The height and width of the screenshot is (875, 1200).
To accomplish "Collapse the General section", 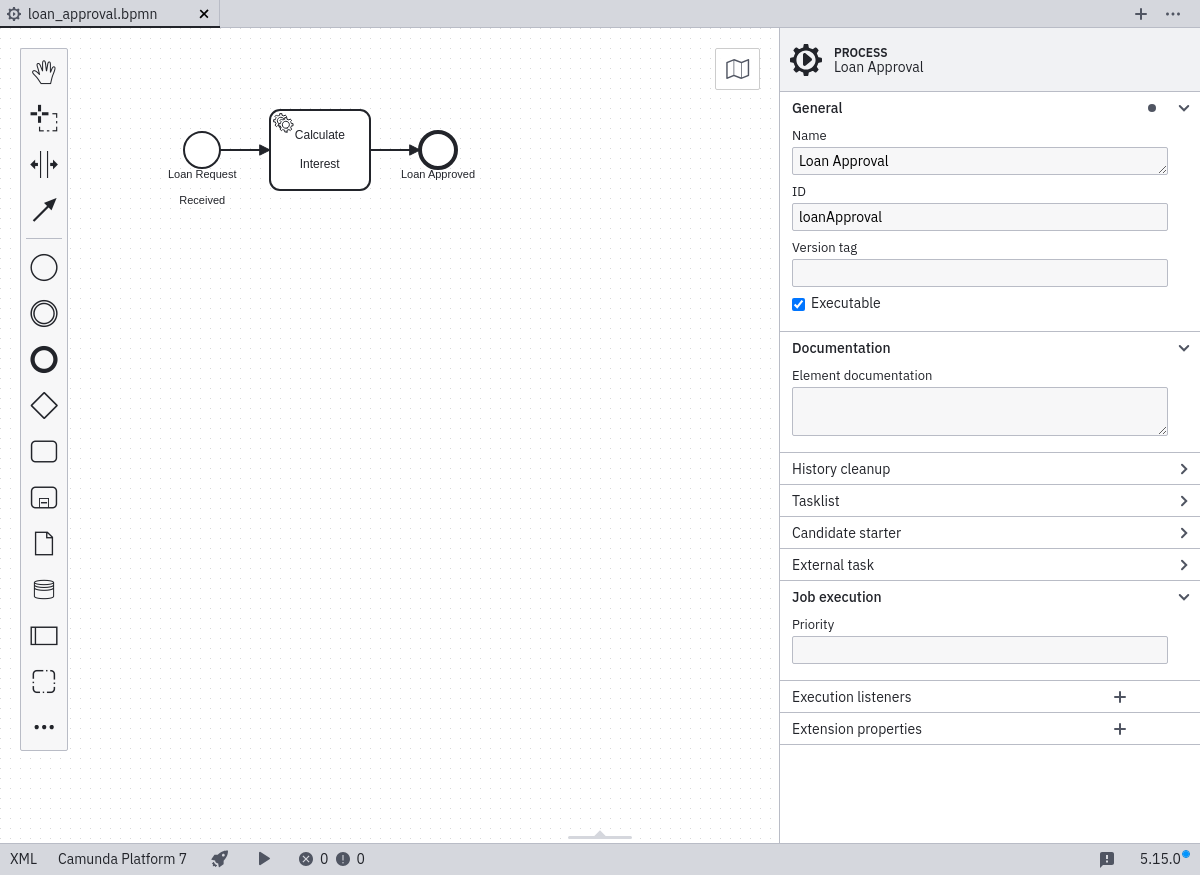I will pos(1183,108).
